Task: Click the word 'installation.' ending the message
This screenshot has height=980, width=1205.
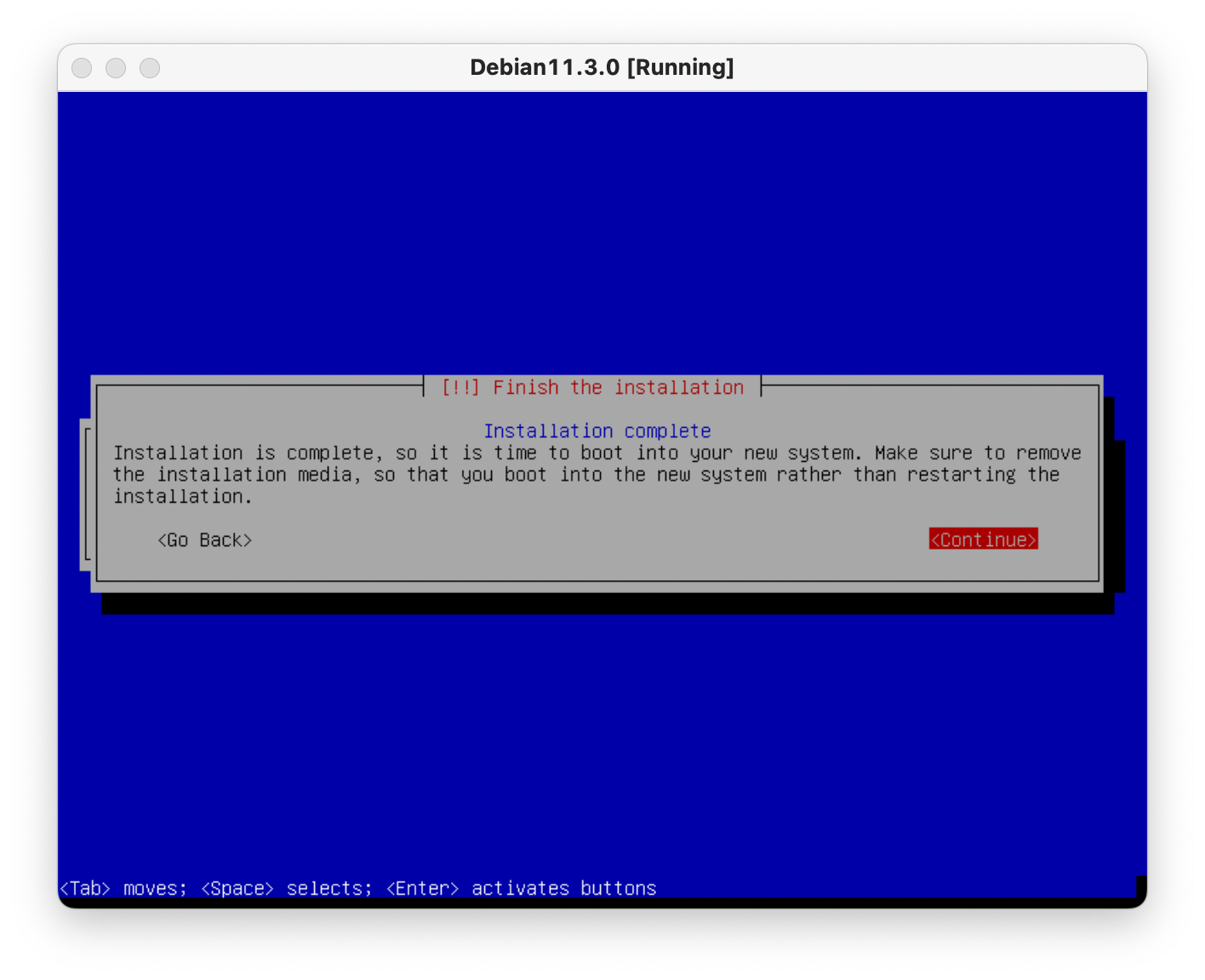Action: pyautogui.click(x=183, y=497)
